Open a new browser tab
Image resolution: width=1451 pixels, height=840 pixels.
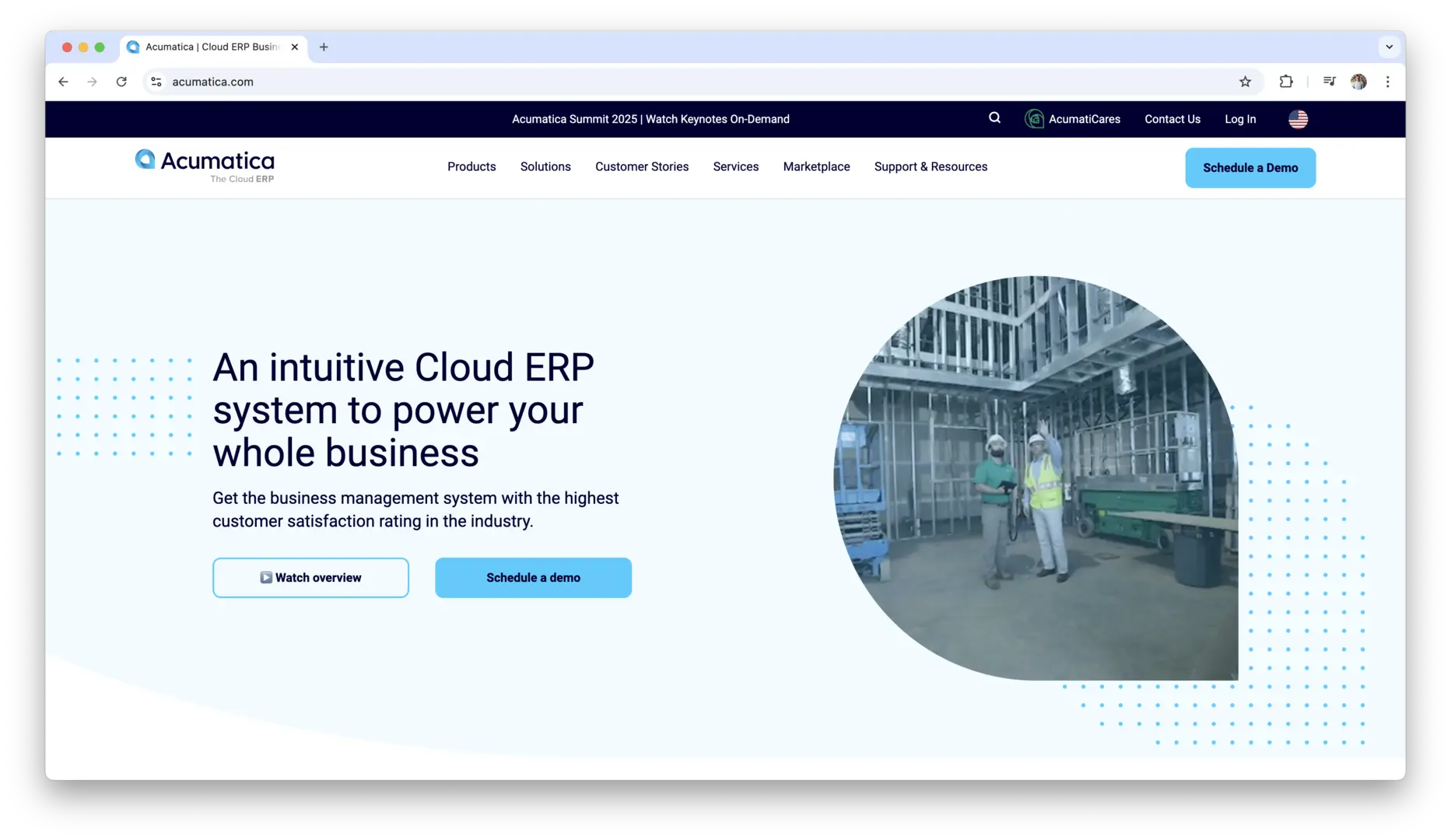[x=324, y=47]
